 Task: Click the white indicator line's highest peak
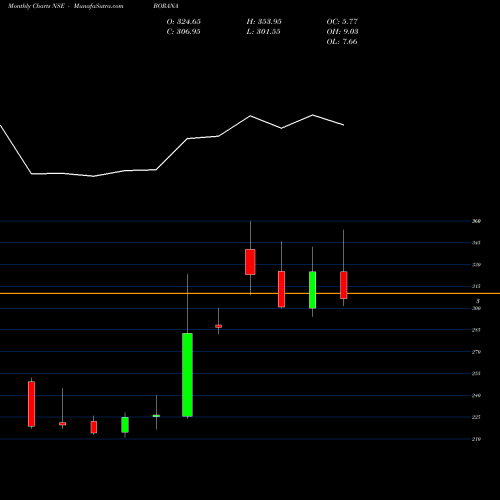313,115
